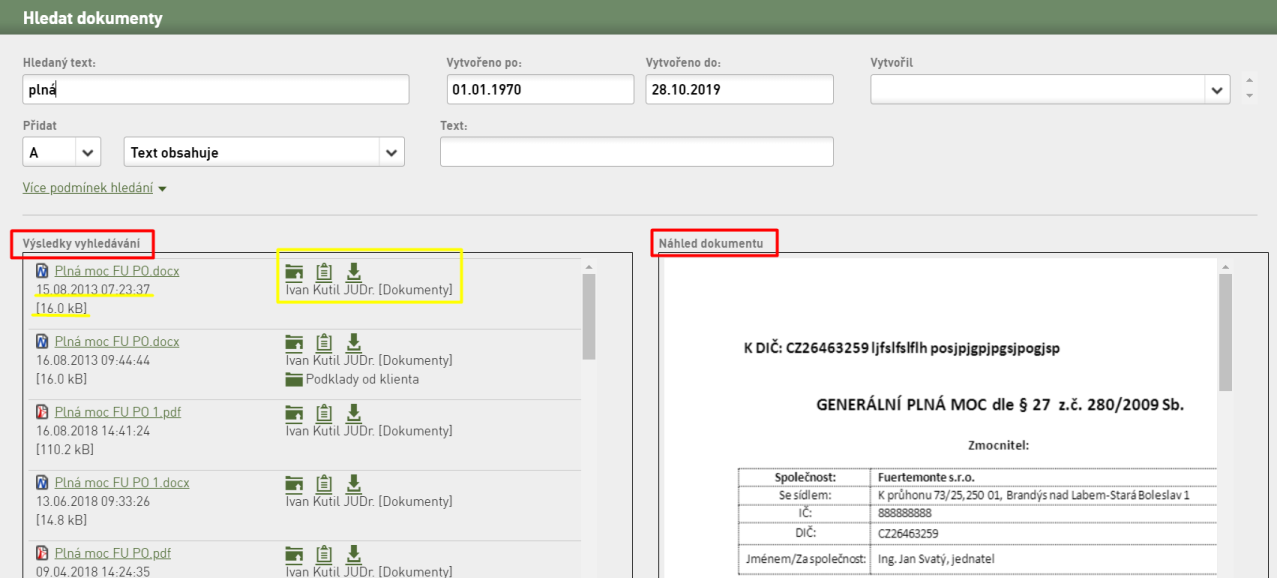Click the Vytvořeno po date field
1277x578 pixels.
coord(540,89)
